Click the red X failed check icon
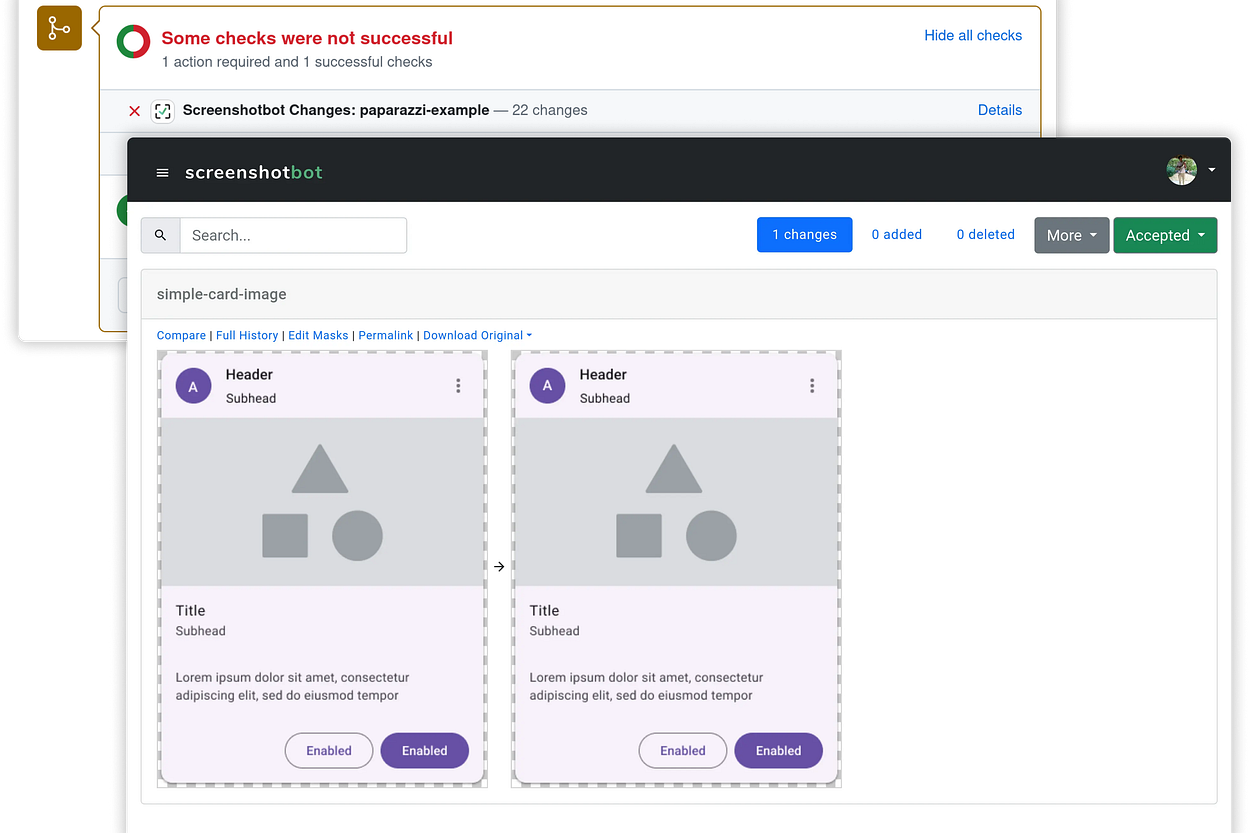 click(135, 111)
